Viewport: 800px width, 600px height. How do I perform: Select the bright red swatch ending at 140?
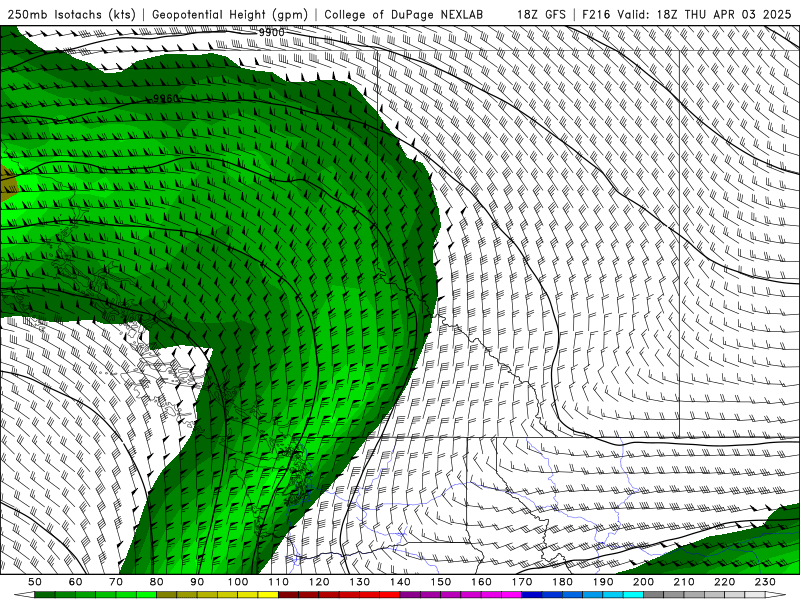click(x=390, y=595)
